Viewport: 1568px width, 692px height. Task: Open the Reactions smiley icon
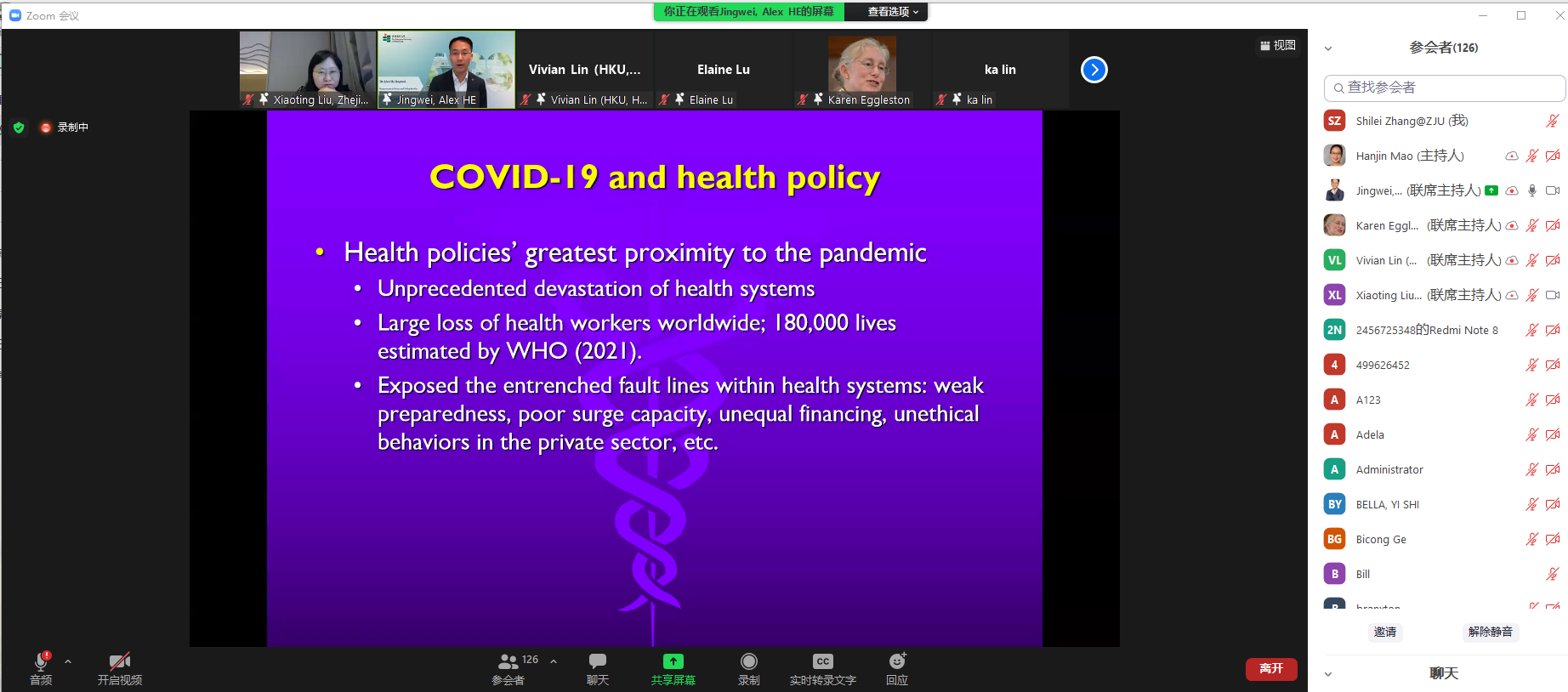pyautogui.click(x=897, y=661)
